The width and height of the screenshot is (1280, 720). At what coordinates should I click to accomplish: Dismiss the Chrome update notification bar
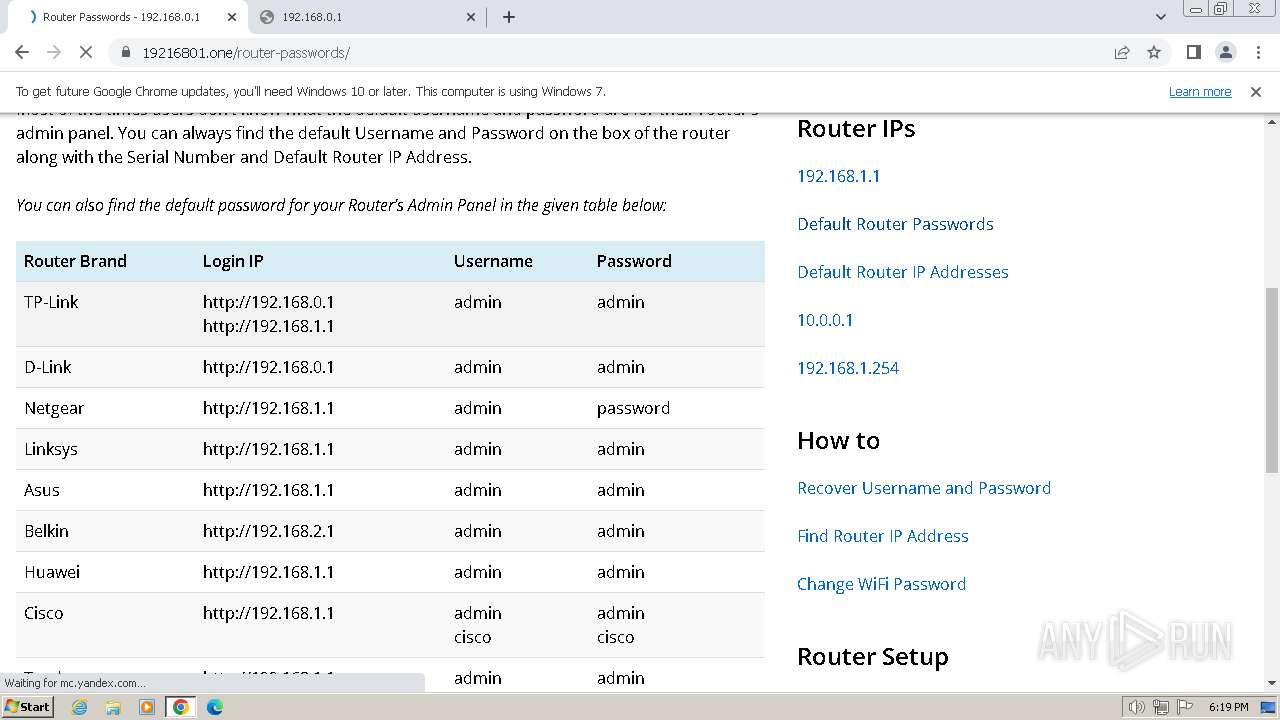click(1256, 91)
